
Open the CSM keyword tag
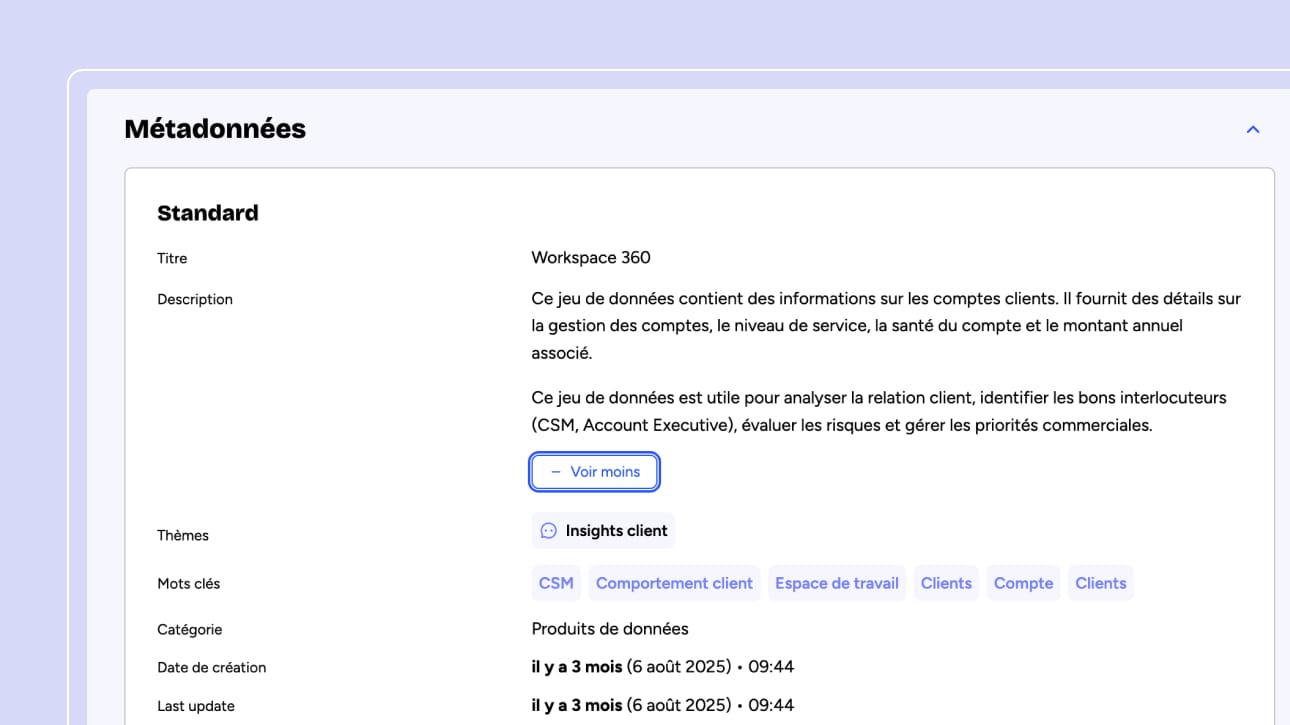[556, 583]
